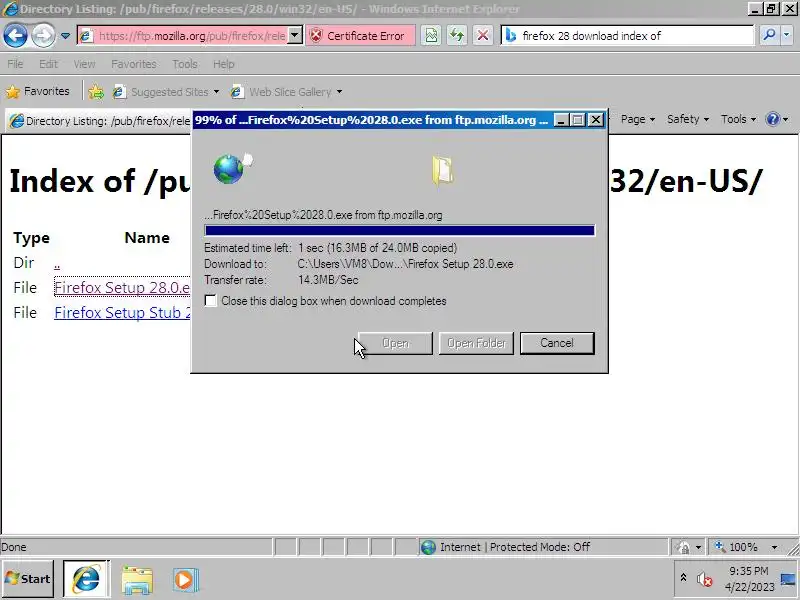Click the Done status bar text

pos(13,547)
